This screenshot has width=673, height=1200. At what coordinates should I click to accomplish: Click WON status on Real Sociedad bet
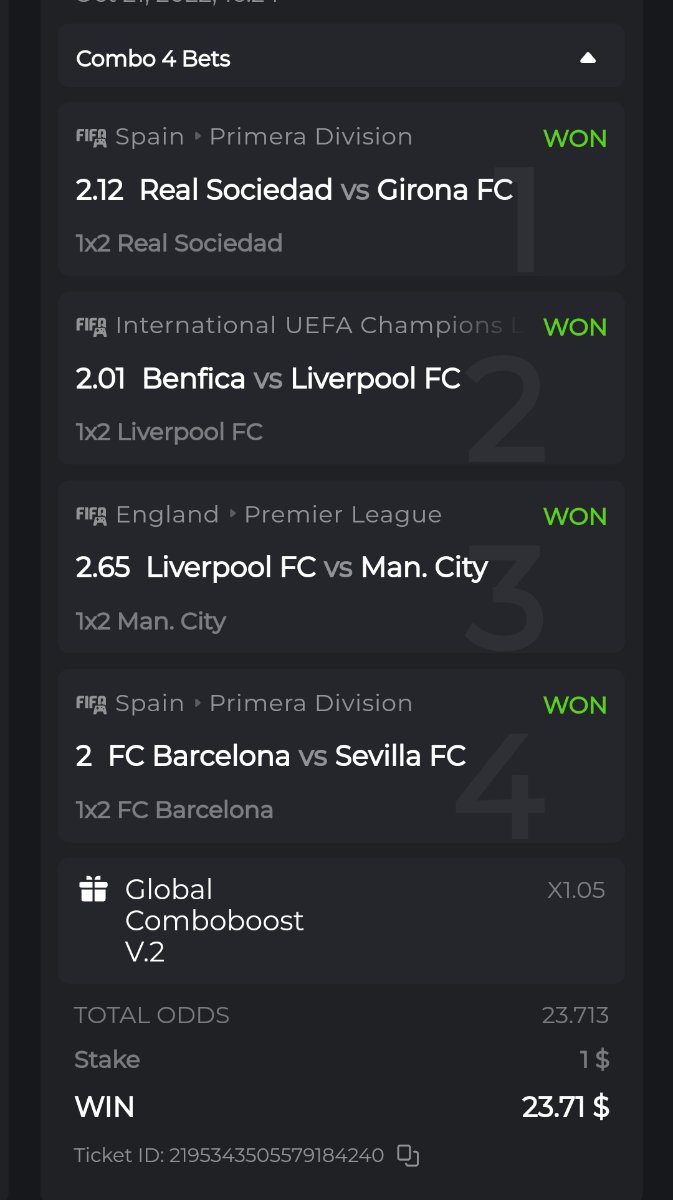(574, 139)
